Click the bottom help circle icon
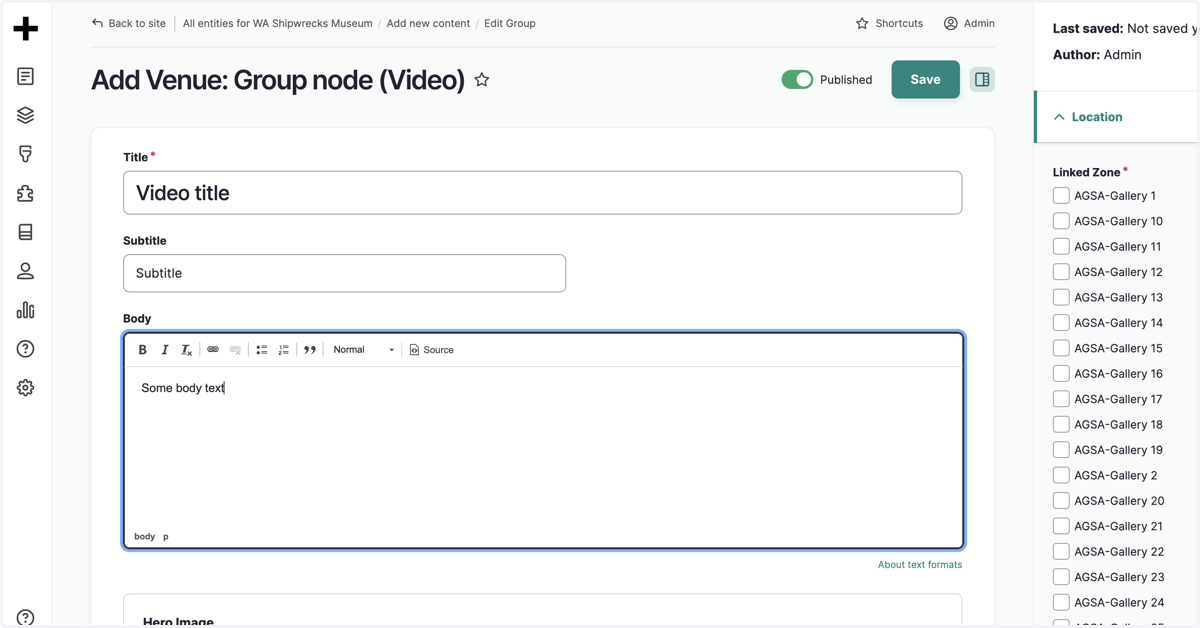The width and height of the screenshot is (1200, 628). [26, 618]
